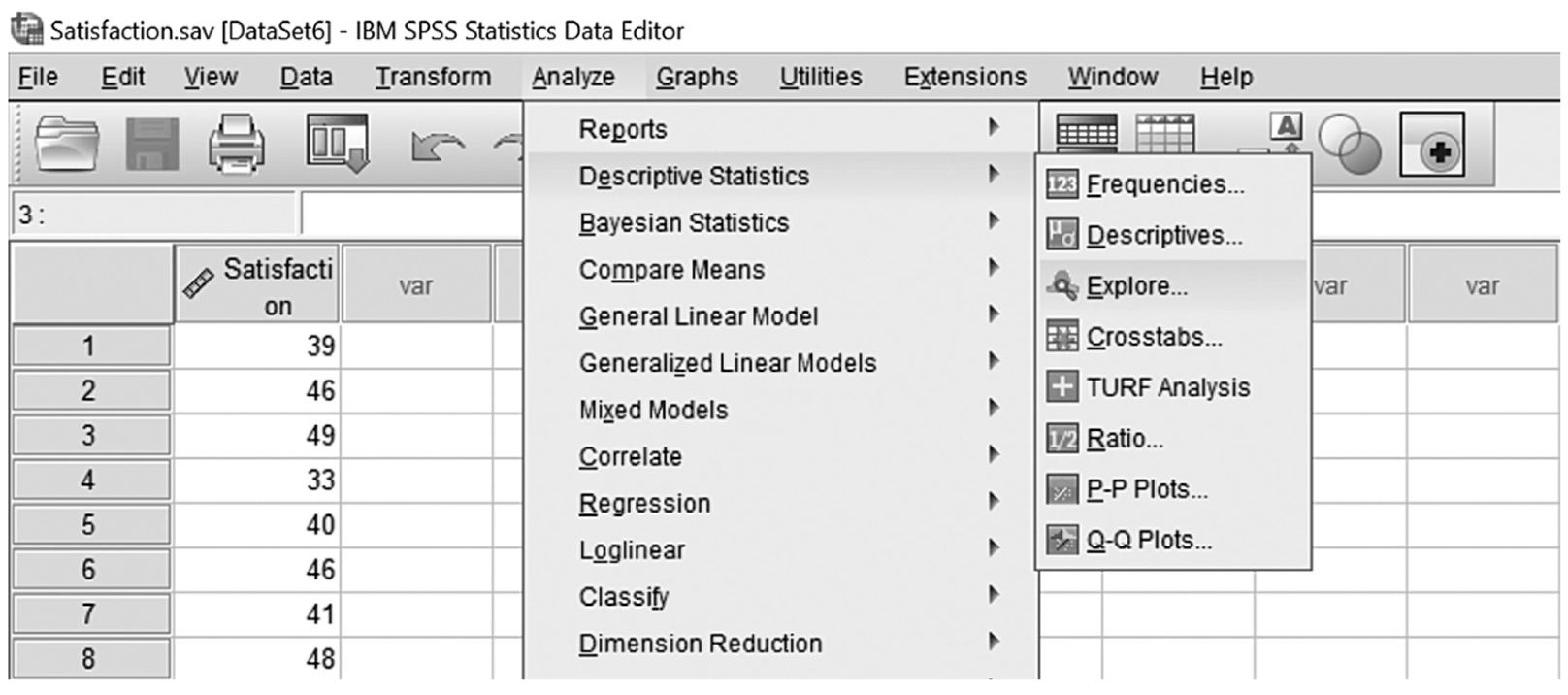Viewport: 1568px width, 695px height.
Task: Open the Transform menu
Action: pos(433,77)
